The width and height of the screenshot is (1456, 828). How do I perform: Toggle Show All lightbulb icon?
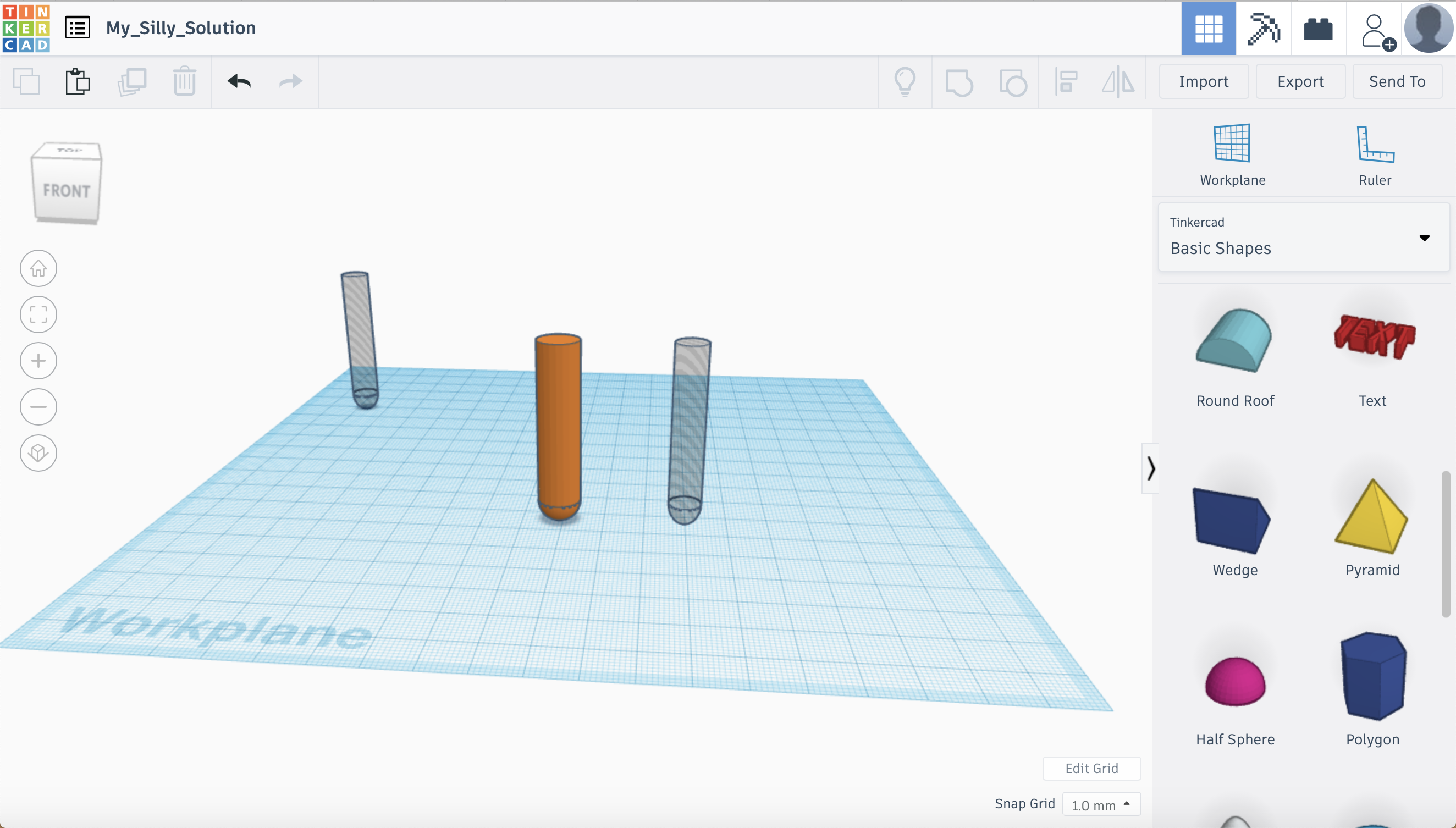905,82
